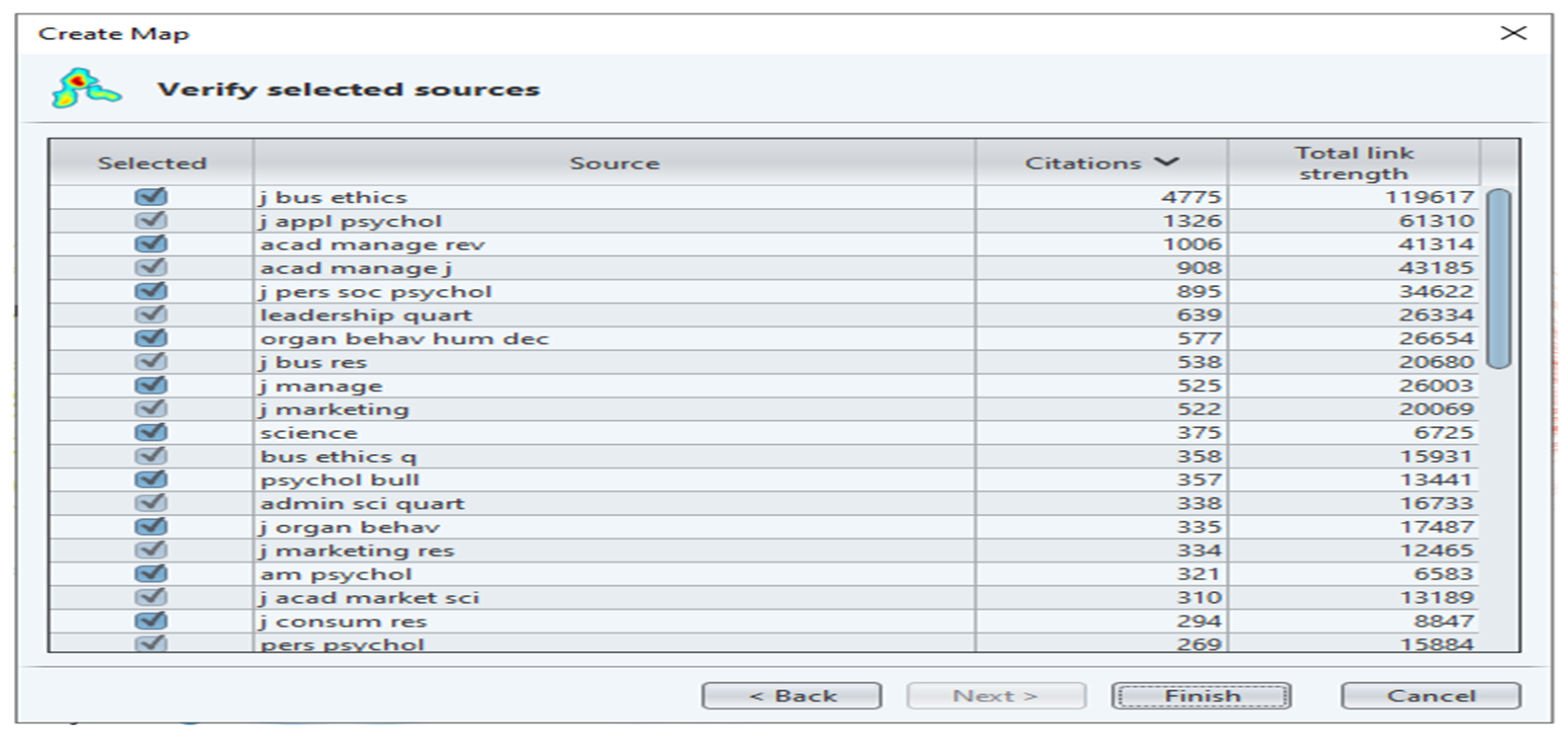Close the Create Map dialog
1568x742 pixels.
tap(1513, 33)
